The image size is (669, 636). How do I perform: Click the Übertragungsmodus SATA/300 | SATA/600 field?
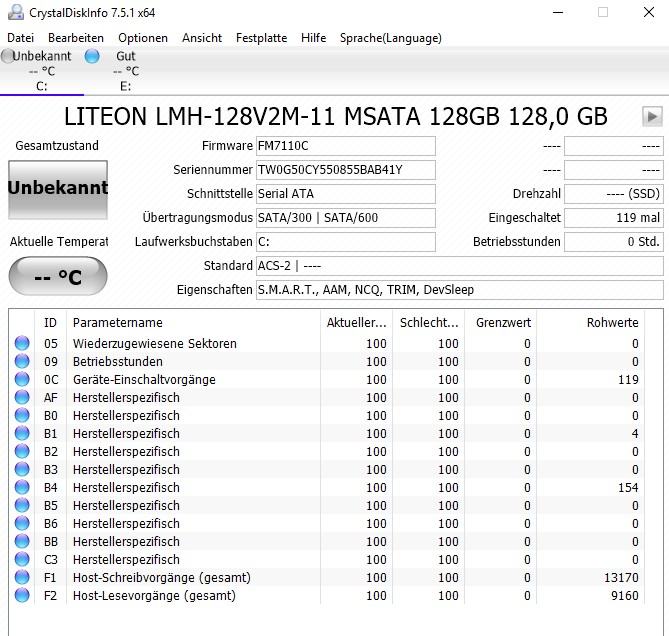(x=346, y=218)
